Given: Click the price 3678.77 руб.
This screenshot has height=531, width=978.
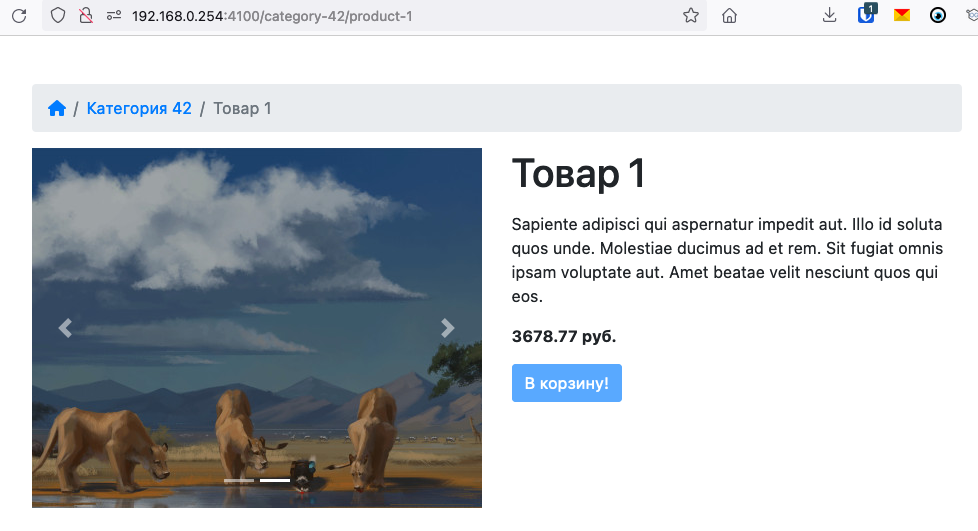Looking at the screenshot, I should [564, 336].
